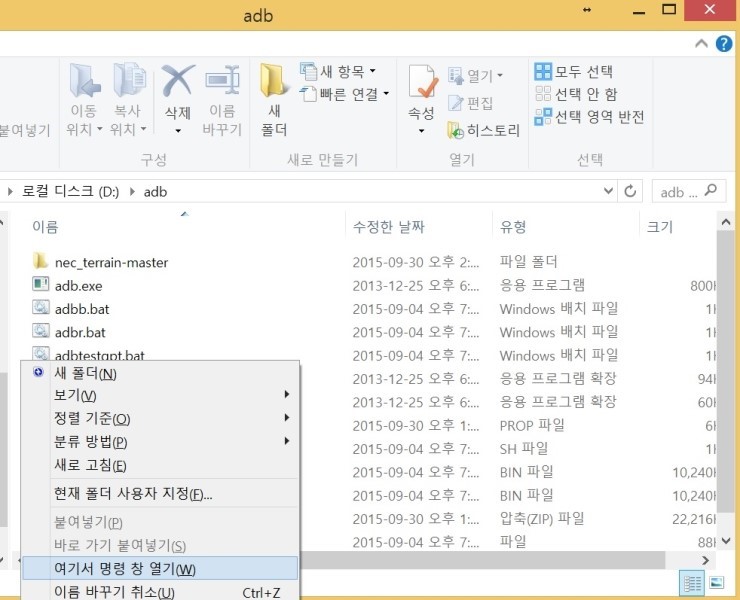Select the nec_terrain-master folder
The image size is (740, 600).
pyautogui.click(x=111, y=262)
